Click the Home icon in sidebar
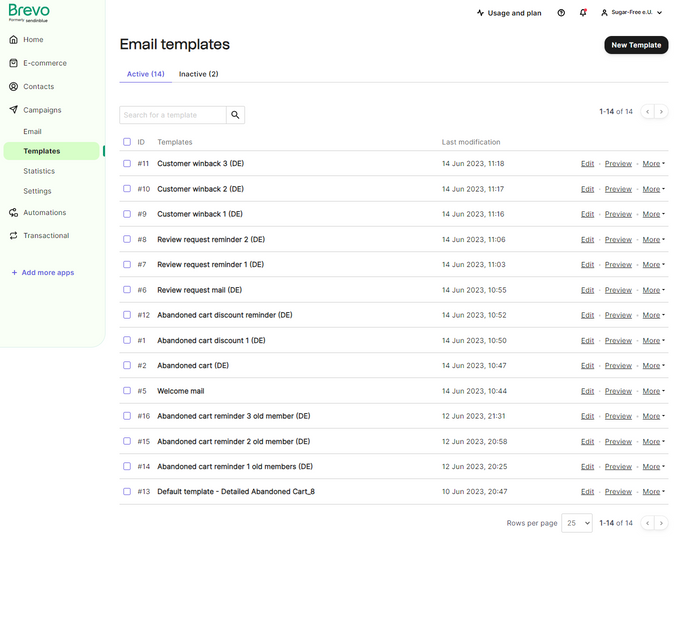This screenshot has width=683, height=624. coord(13,40)
